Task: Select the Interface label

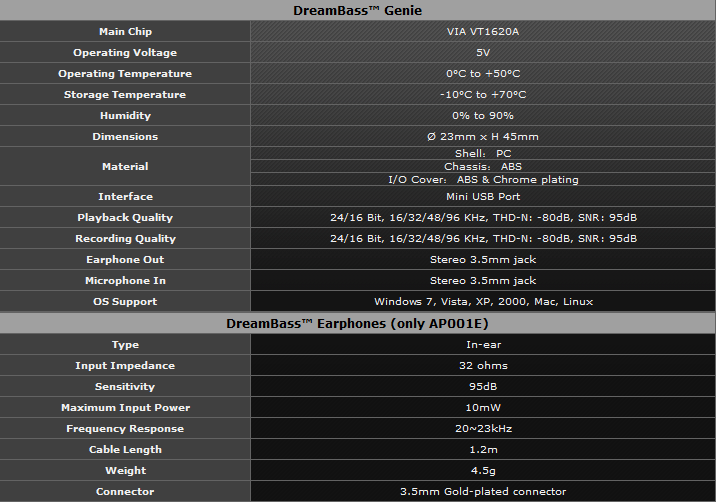Action: [125, 196]
